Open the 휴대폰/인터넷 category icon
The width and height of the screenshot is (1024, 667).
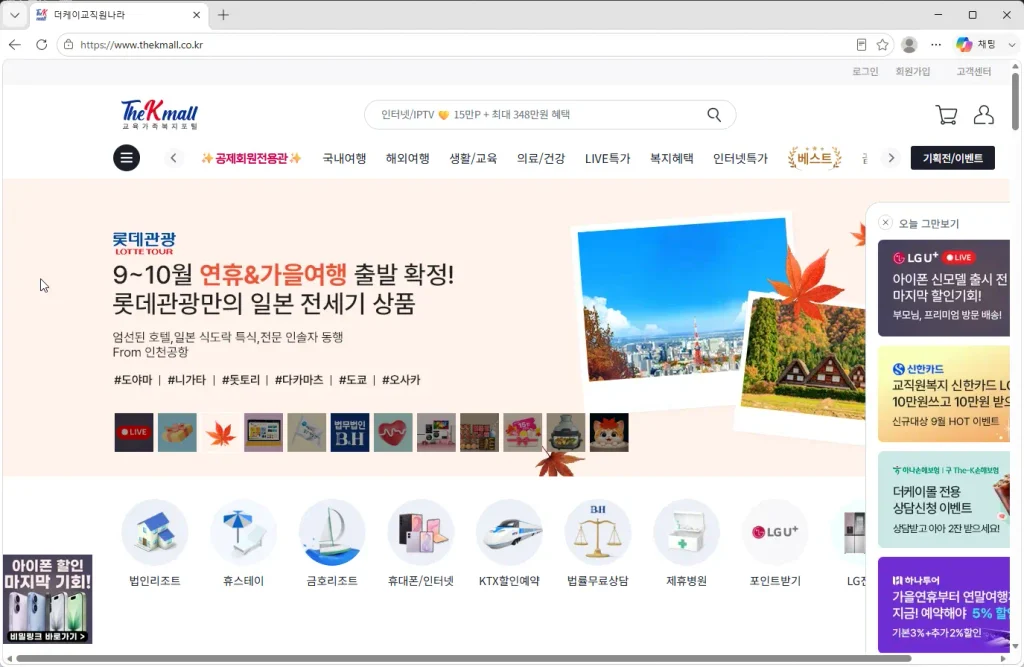coord(421,532)
